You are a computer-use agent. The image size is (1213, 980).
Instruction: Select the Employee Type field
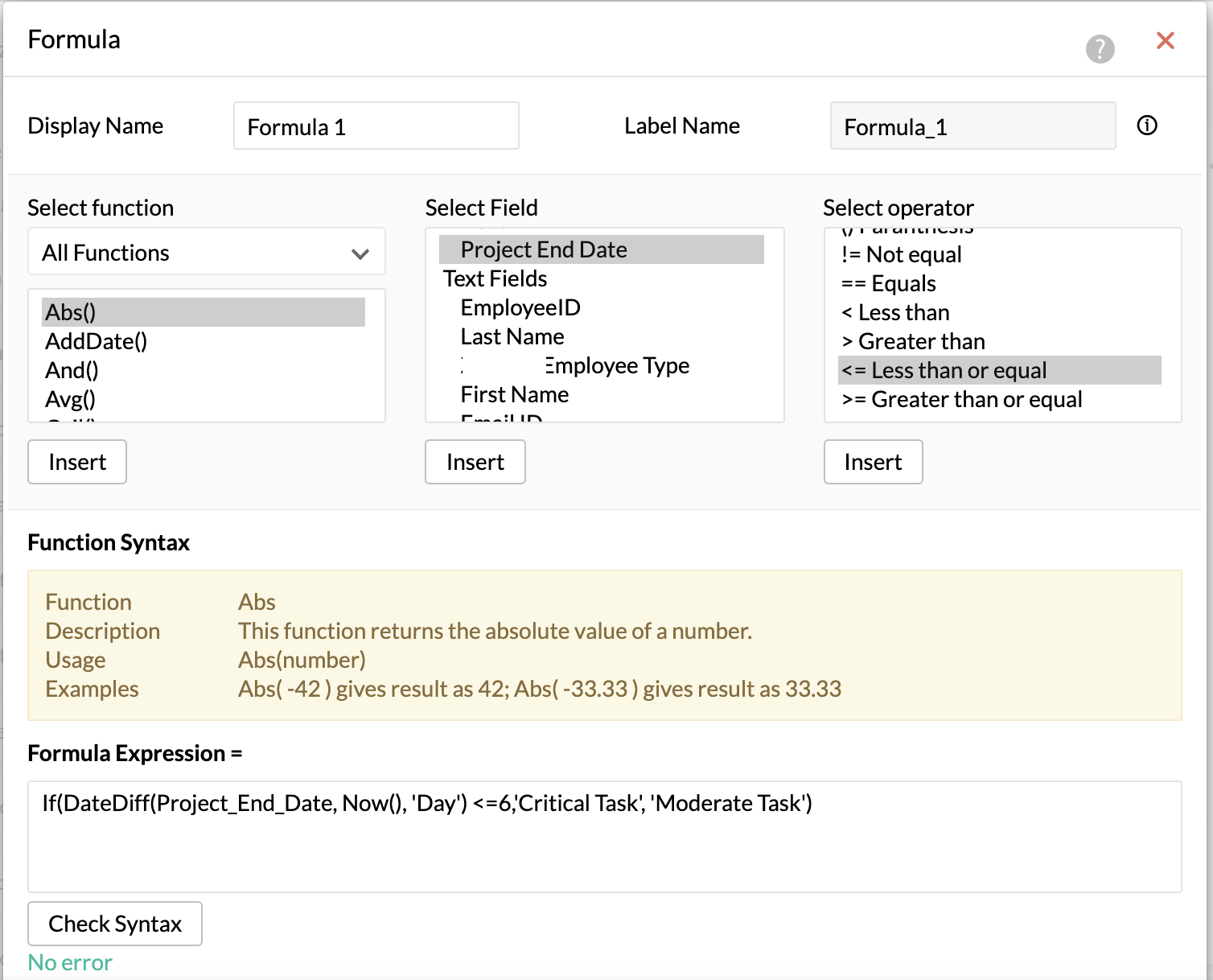click(x=602, y=365)
